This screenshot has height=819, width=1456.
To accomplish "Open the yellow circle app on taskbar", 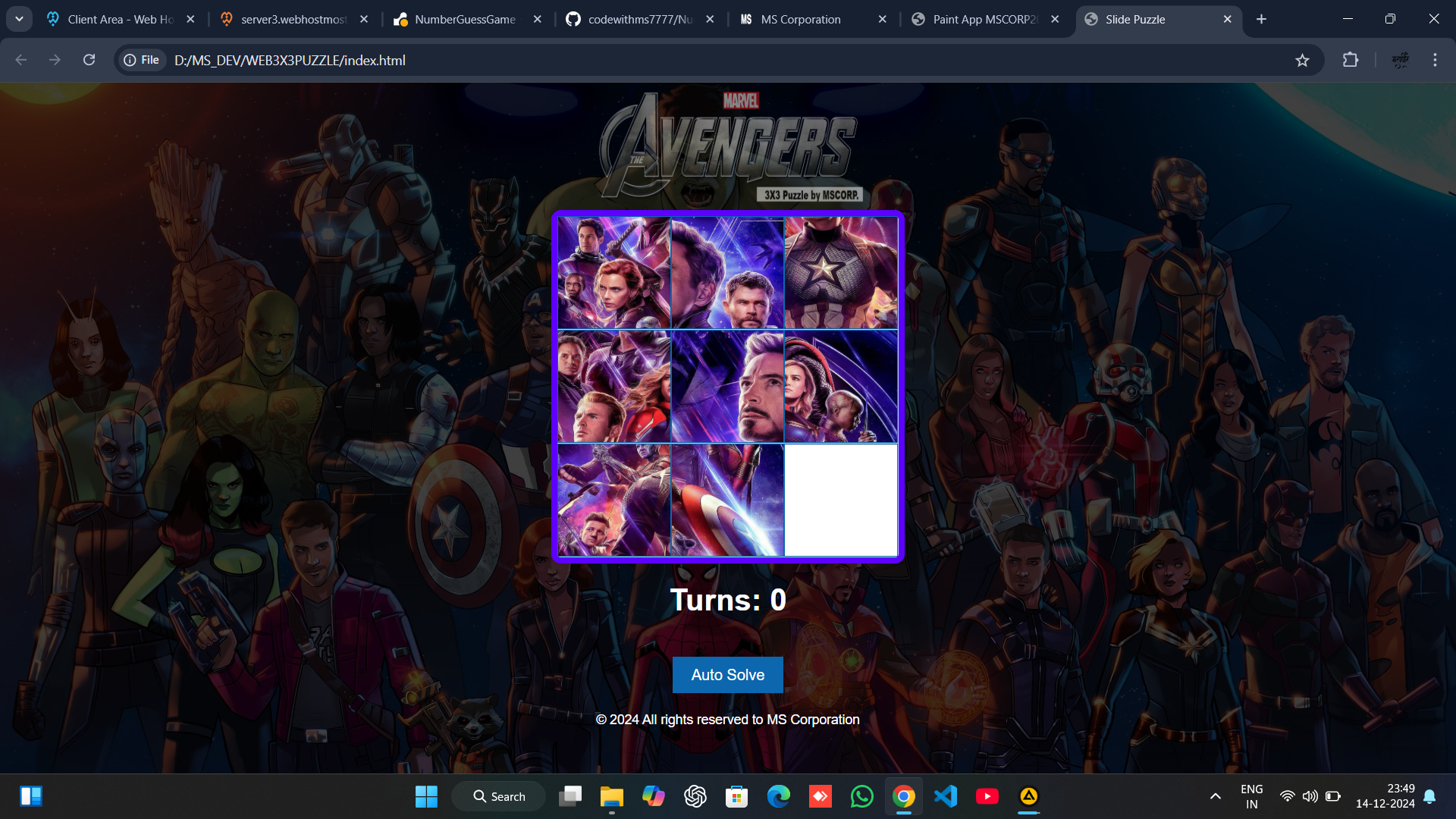I will [x=1029, y=796].
